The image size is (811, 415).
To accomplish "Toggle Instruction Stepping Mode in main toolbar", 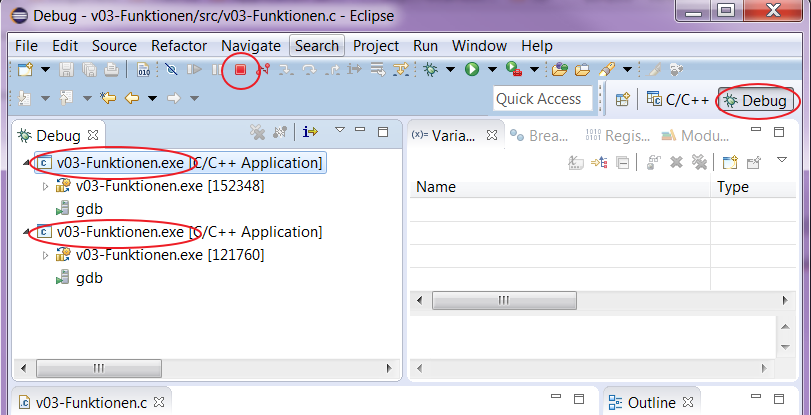I will tap(355, 69).
